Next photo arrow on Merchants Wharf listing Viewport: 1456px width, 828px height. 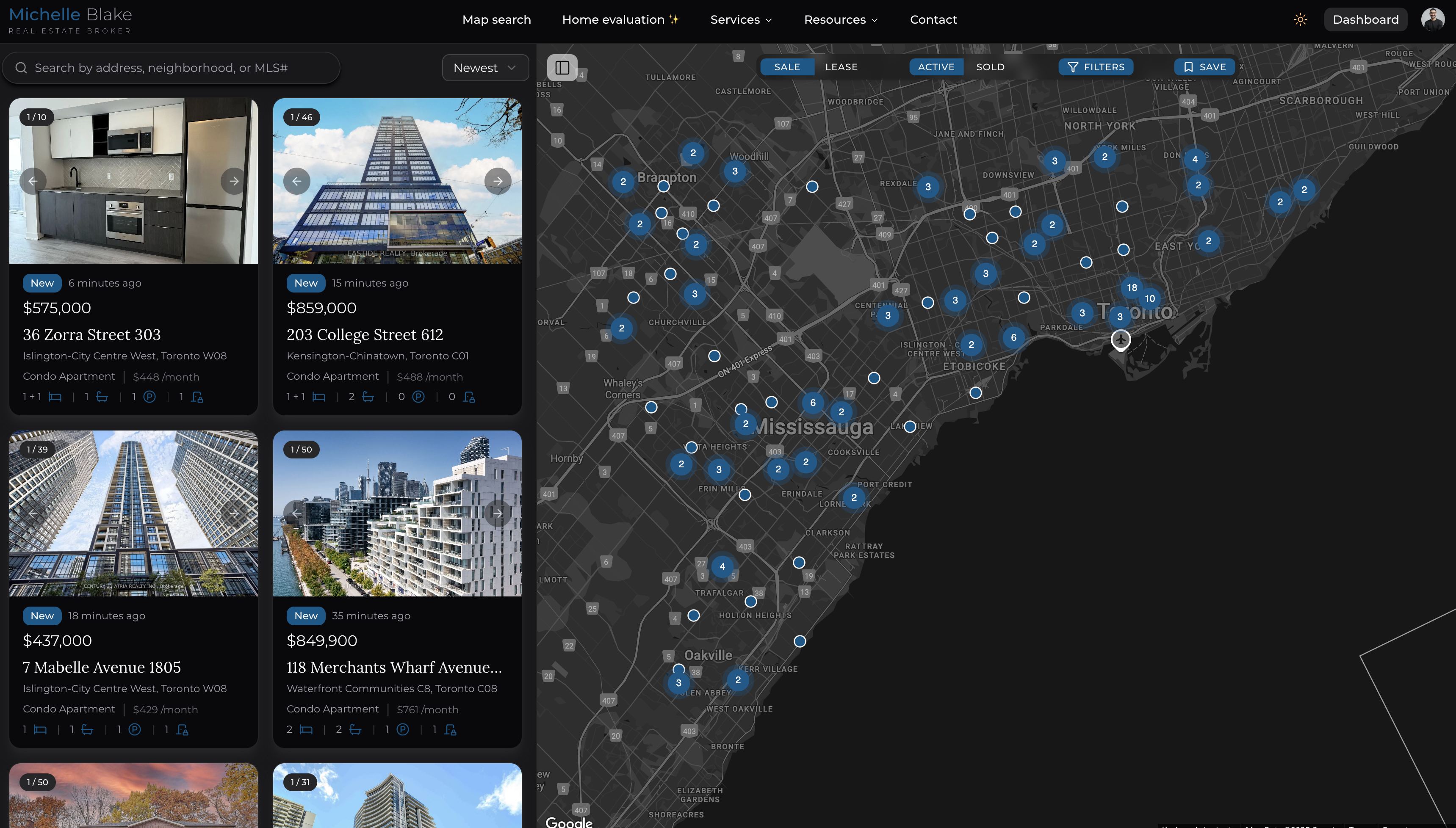498,513
